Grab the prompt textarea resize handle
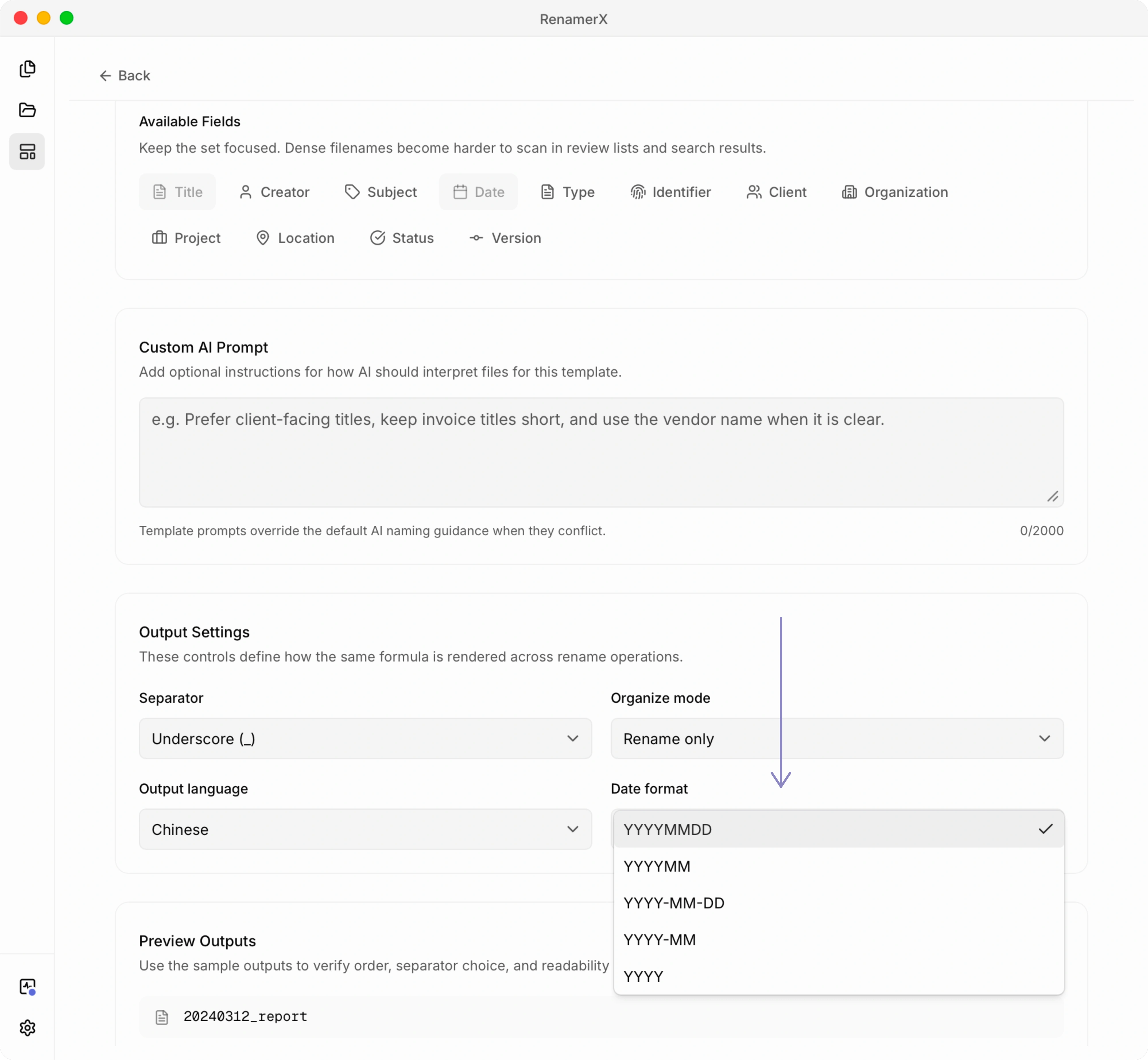This screenshot has height=1060, width=1148. point(1052,497)
